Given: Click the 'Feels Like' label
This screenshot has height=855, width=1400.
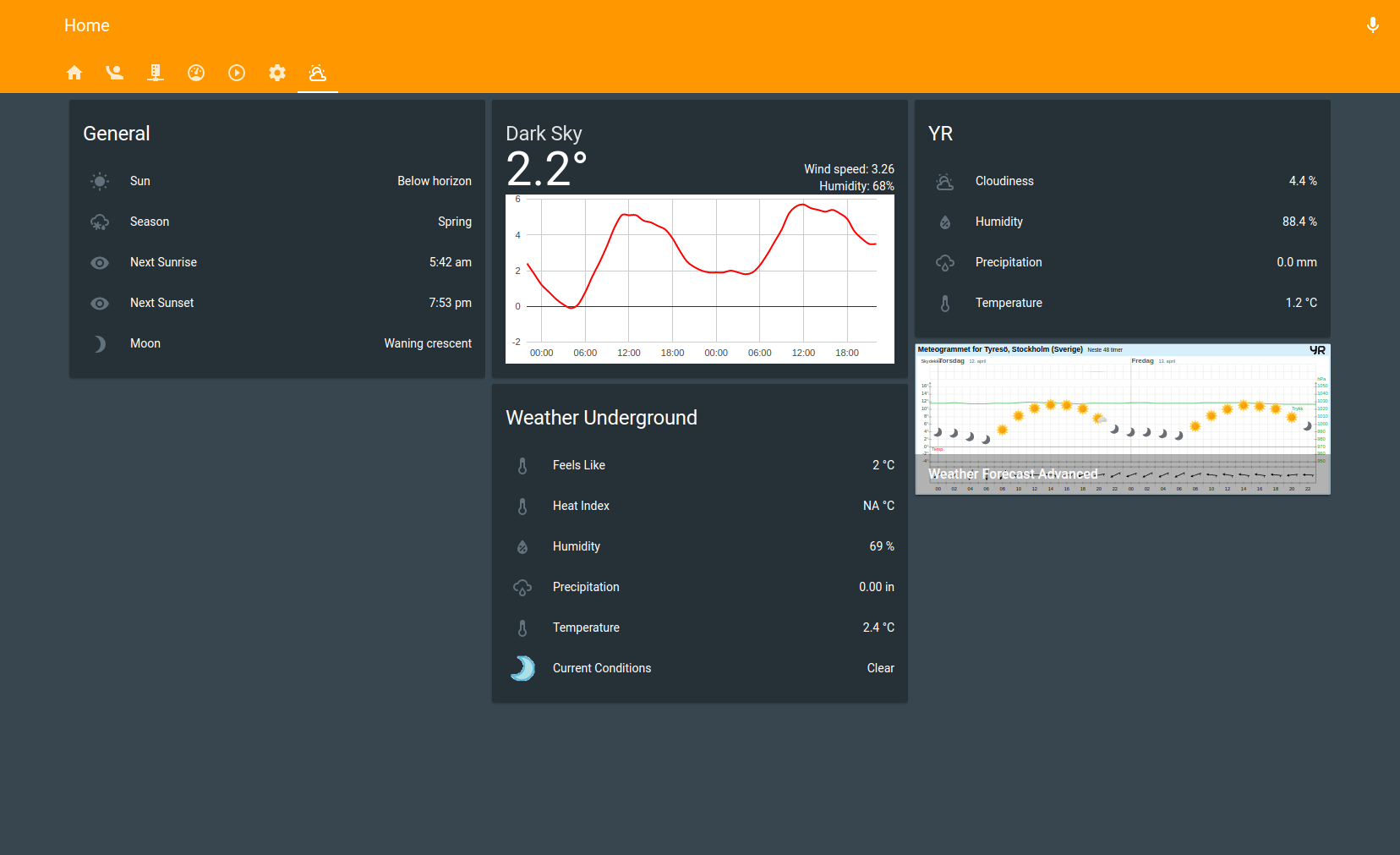Looking at the screenshot, I should point(579,465).
